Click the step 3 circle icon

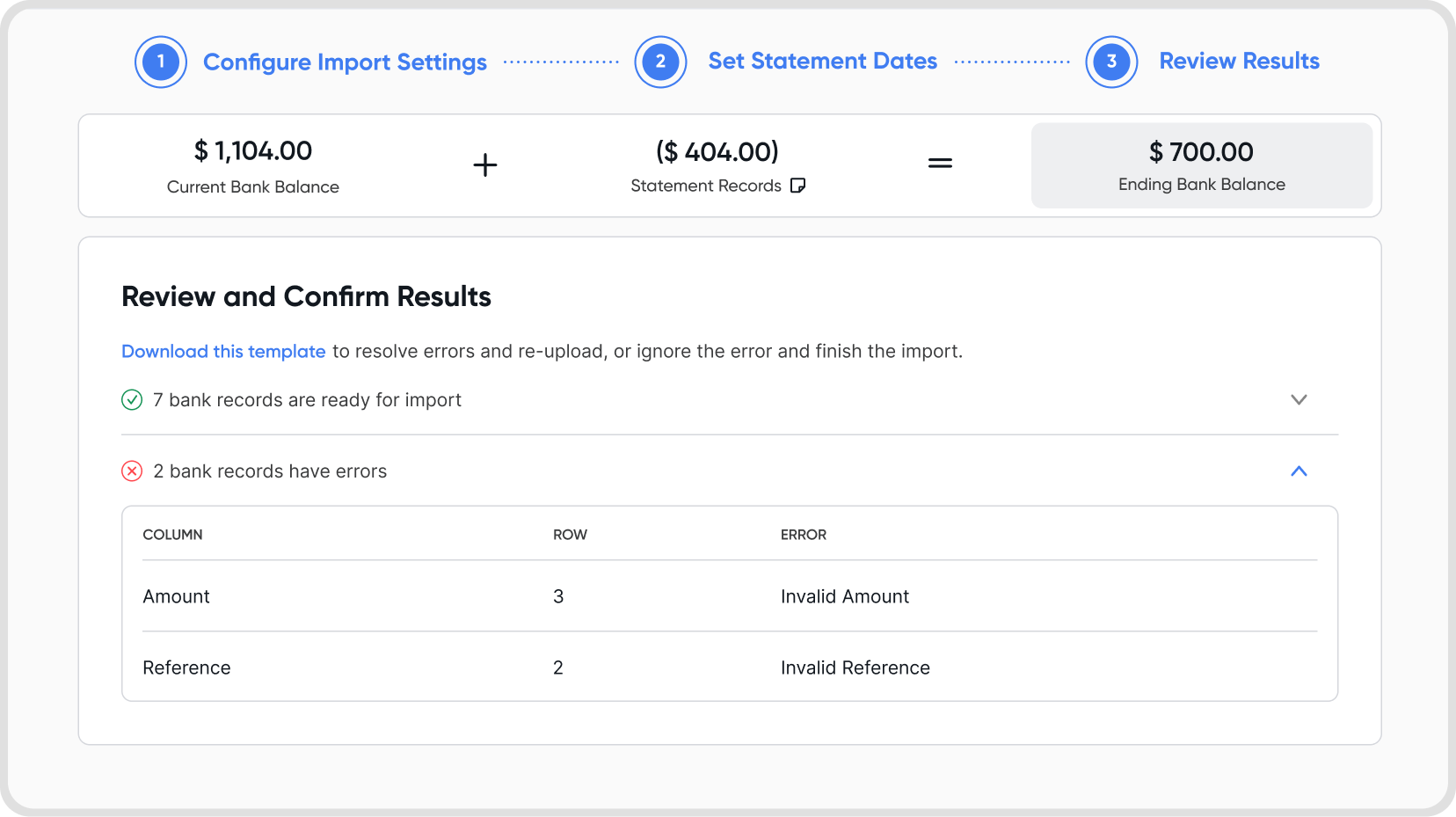click(1111, 62)
